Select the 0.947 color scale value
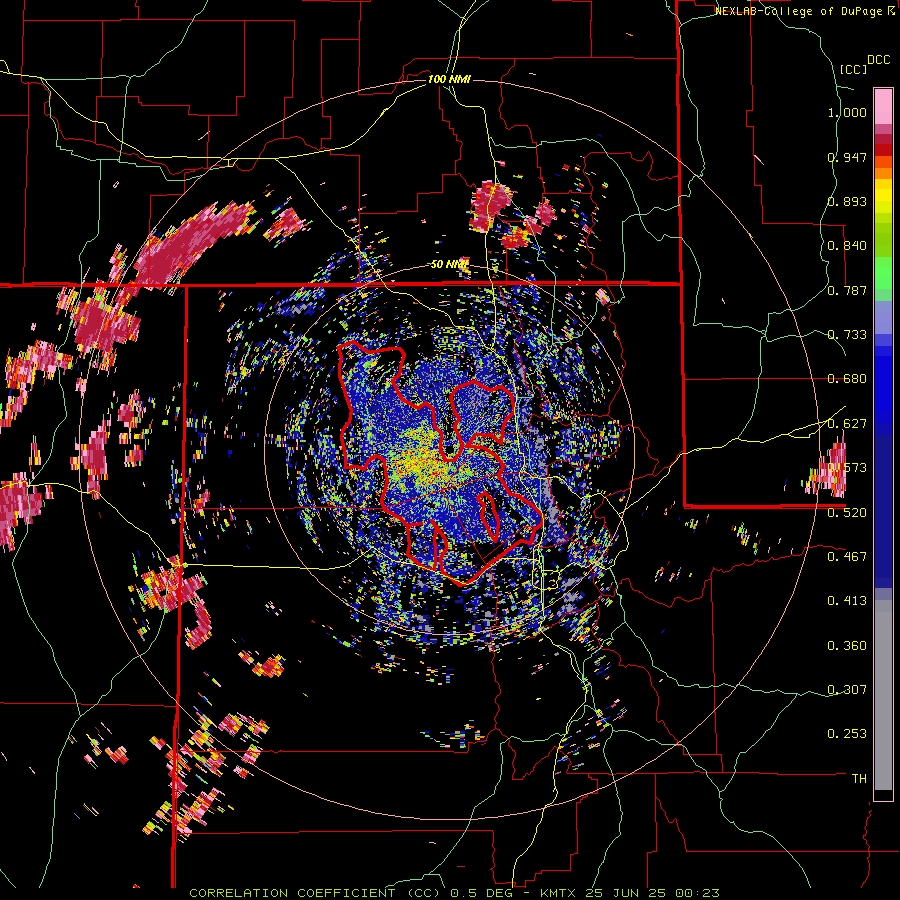 tap(847, 157)
